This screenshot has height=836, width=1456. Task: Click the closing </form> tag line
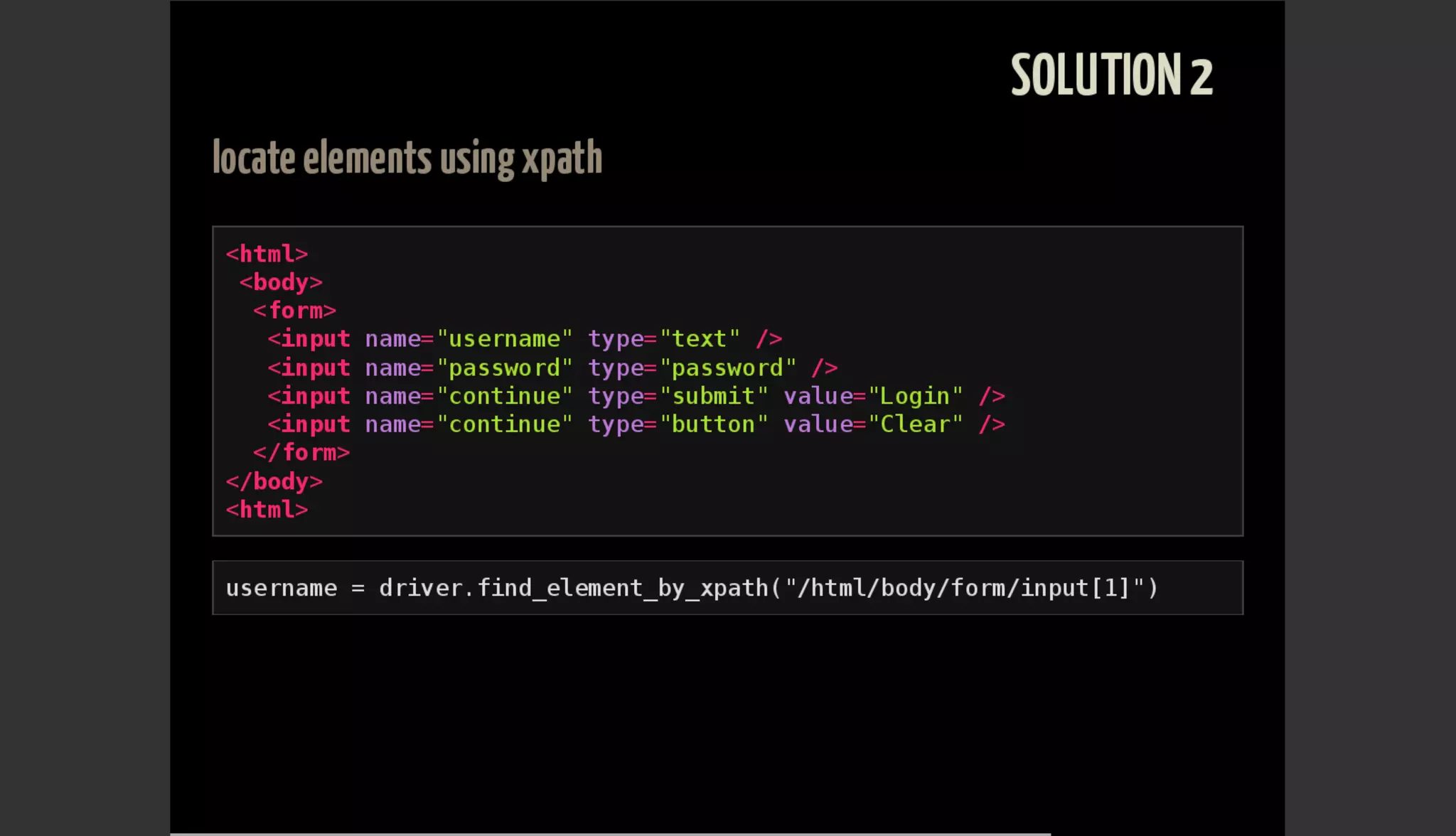[301, 453]
